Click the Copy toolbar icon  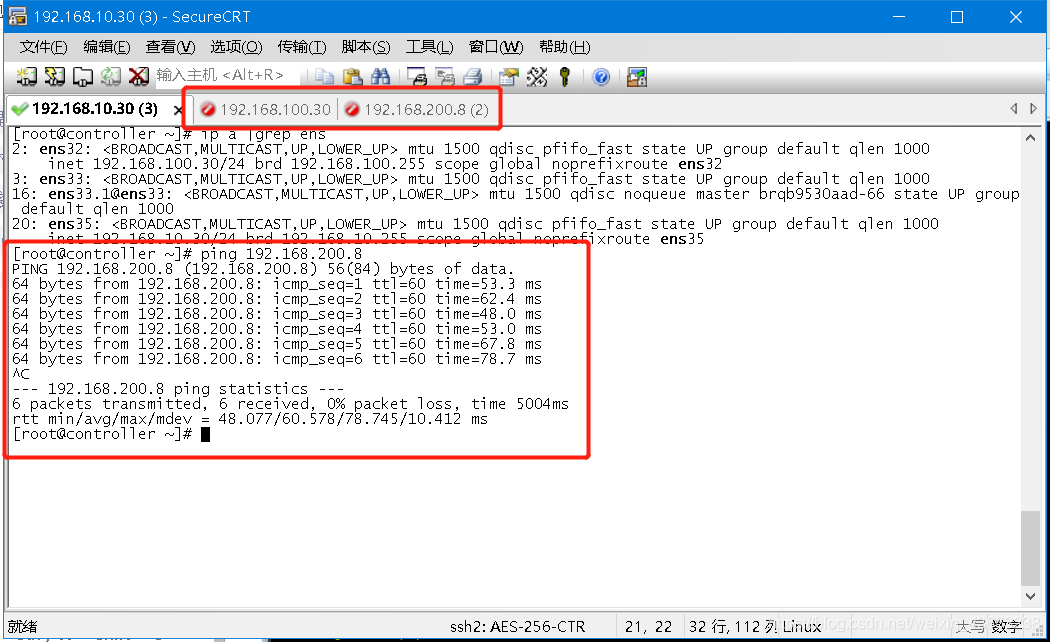click(x=325, y=77)
